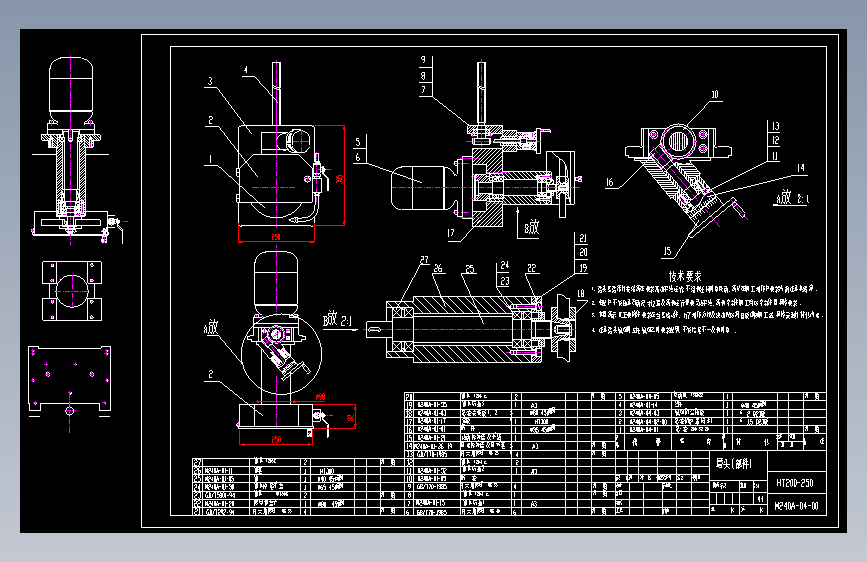The width and height of the screenshot is (867, 562).
Task: Select the "A放 2:1" scale label
Action: pyautogui.click(x=793, y=197)
